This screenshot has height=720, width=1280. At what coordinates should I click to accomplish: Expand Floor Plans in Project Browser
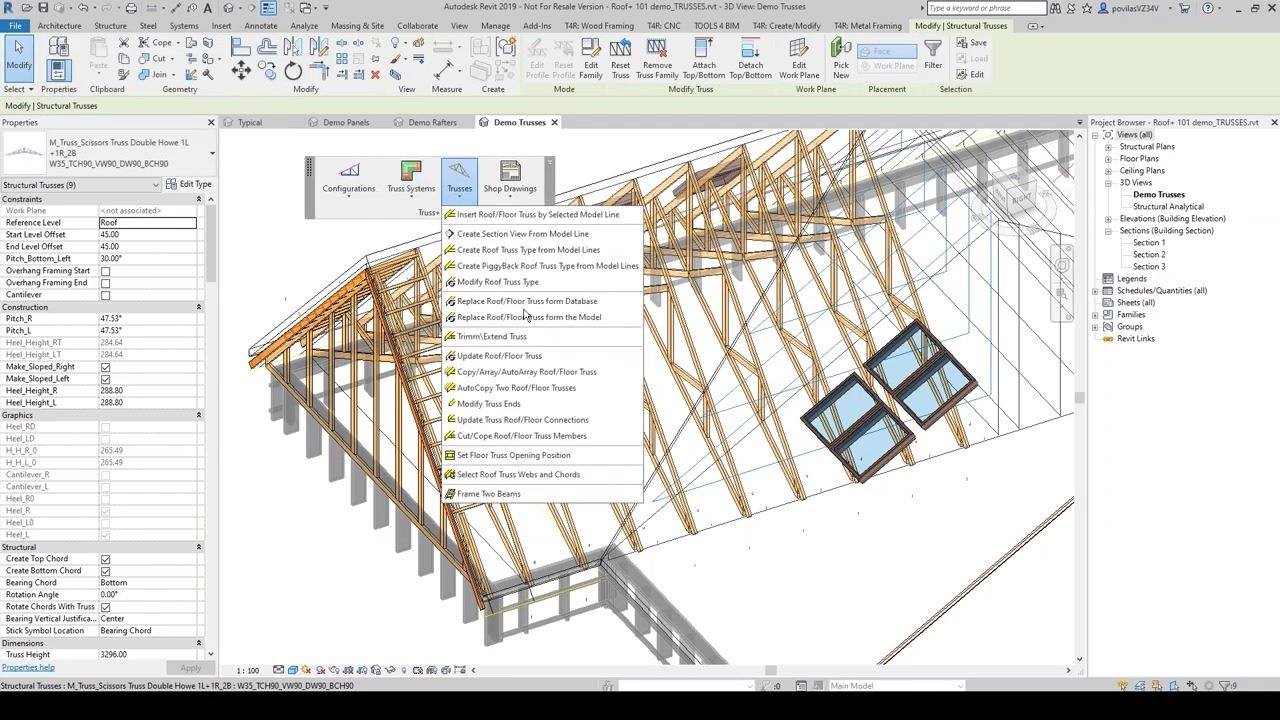[1108, 159]
